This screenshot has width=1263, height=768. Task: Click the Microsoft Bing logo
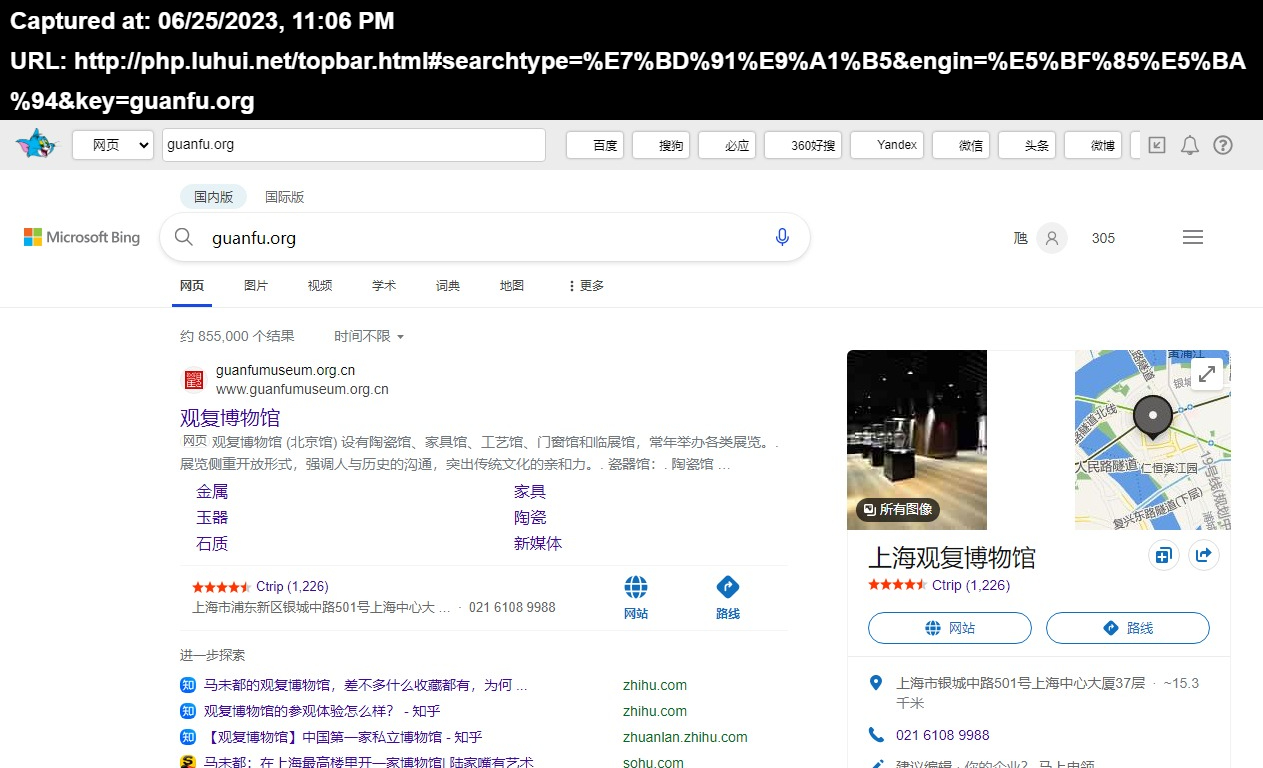[82, 237]
